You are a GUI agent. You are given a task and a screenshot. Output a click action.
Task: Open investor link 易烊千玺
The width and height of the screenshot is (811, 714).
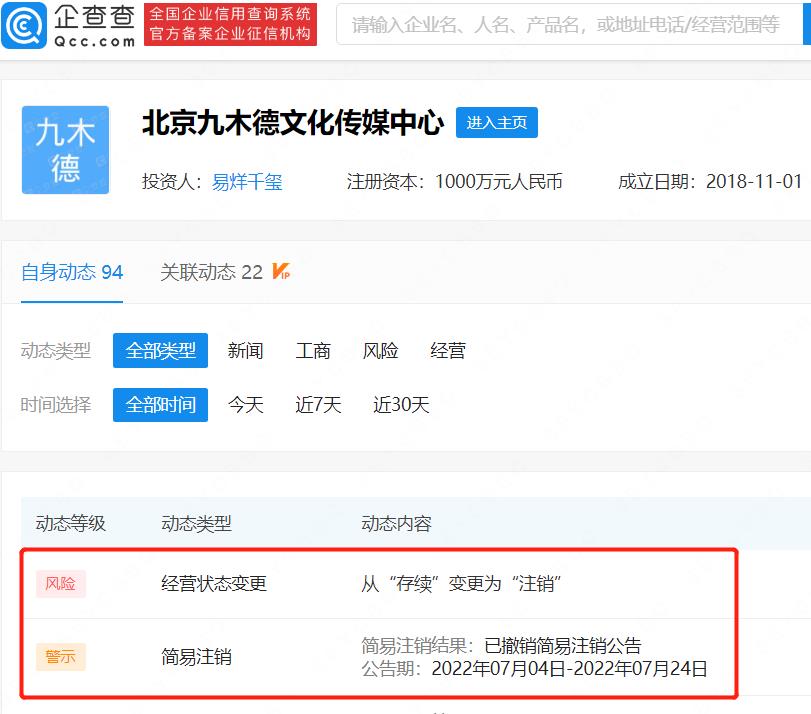pos(247,182)
